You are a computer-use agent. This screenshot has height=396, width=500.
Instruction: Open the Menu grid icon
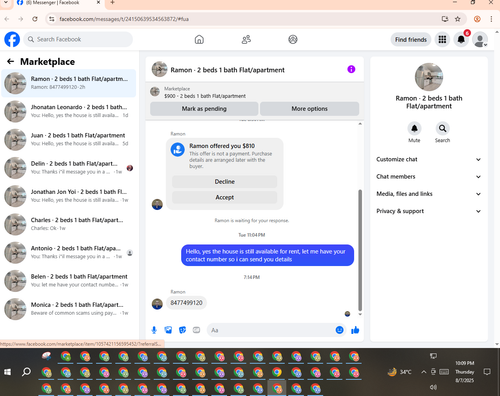pos(442,39)
